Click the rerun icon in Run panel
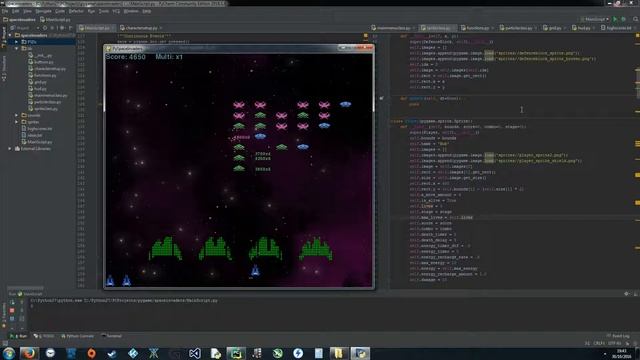Image resolution: width=640 pixels, height=360 pixels. 12,302
